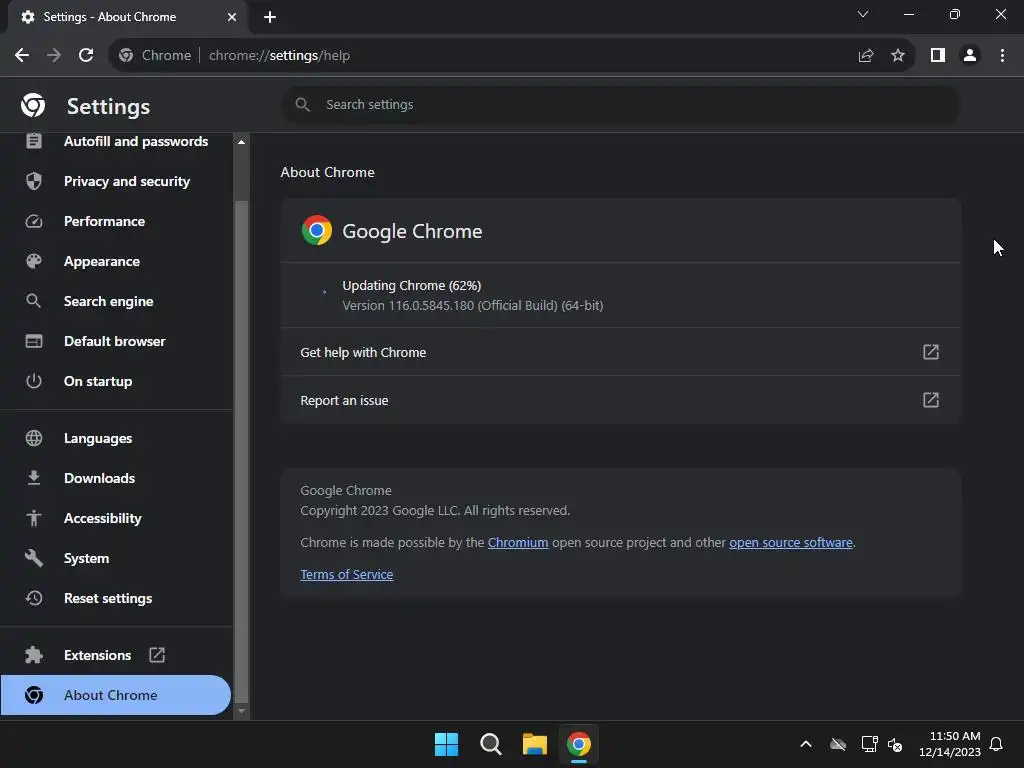The width and height of the screenshot is (1024, 768).
Task: Open the profile avatar menu
Action: point(970,56)
